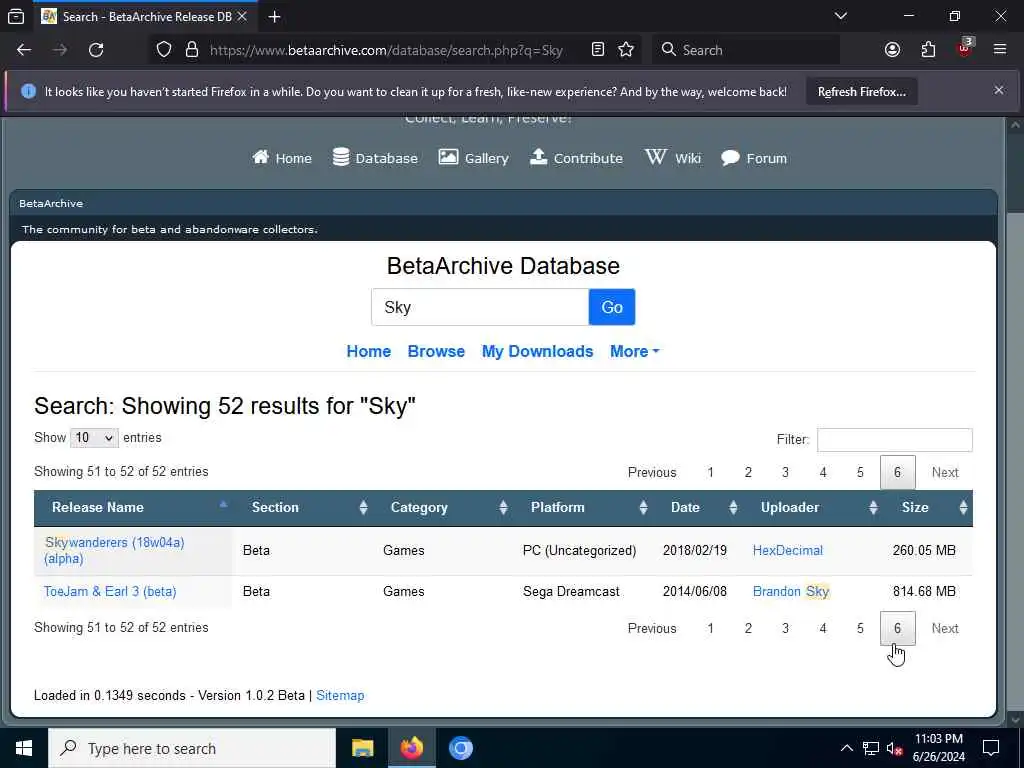The height and width of the screenshot is (768, 1024).
Task: Go to page 2 in bottom pagination
Action: [x=748, y=628]
